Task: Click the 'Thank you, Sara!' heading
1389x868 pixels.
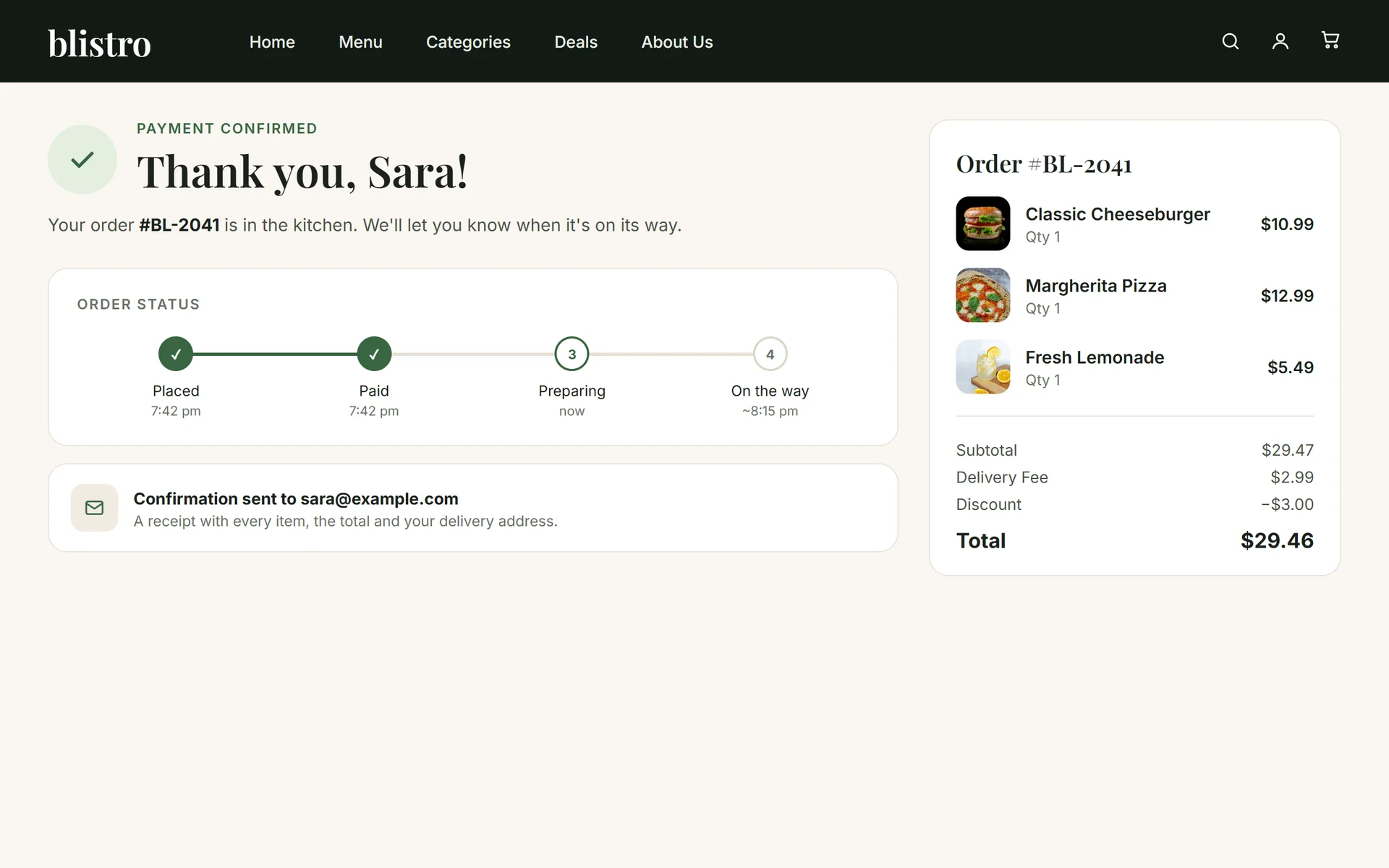Action: (x=302, y=172)
